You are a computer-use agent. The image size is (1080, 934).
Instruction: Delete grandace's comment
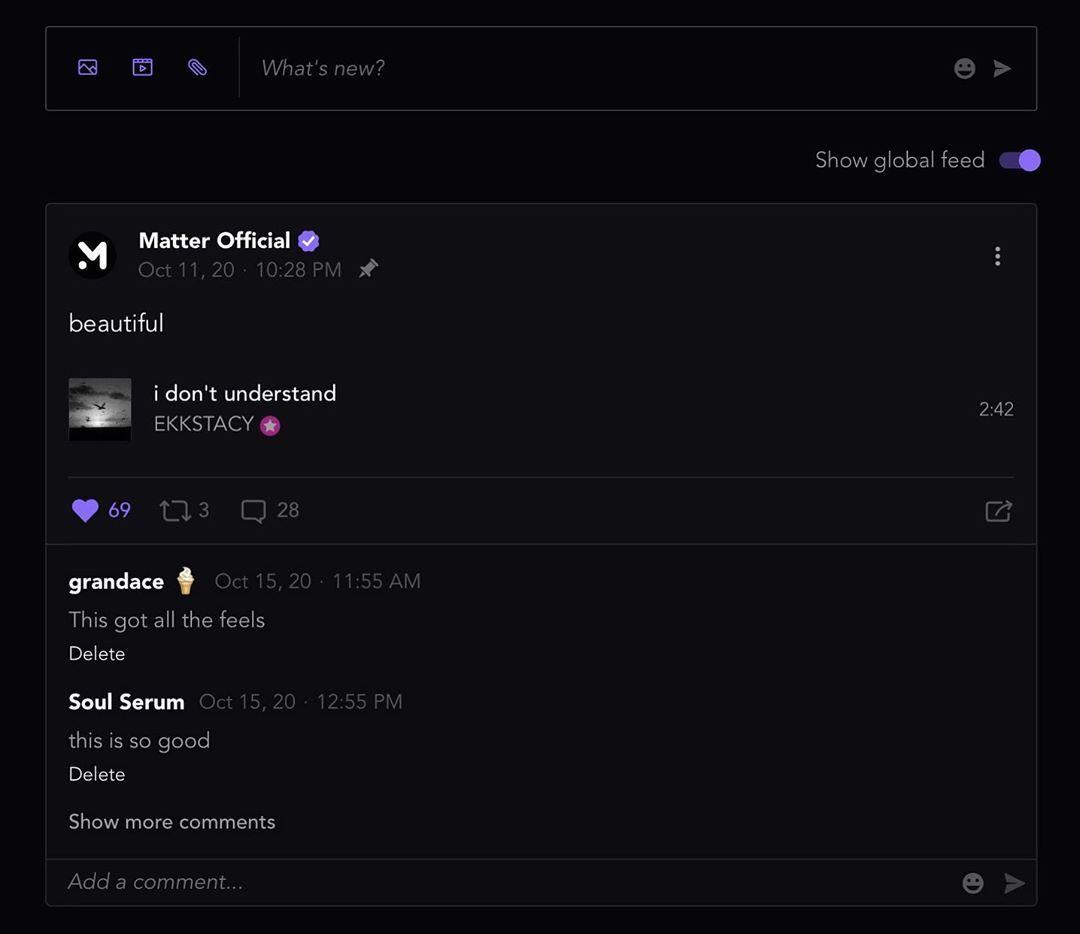pos(97,653)
